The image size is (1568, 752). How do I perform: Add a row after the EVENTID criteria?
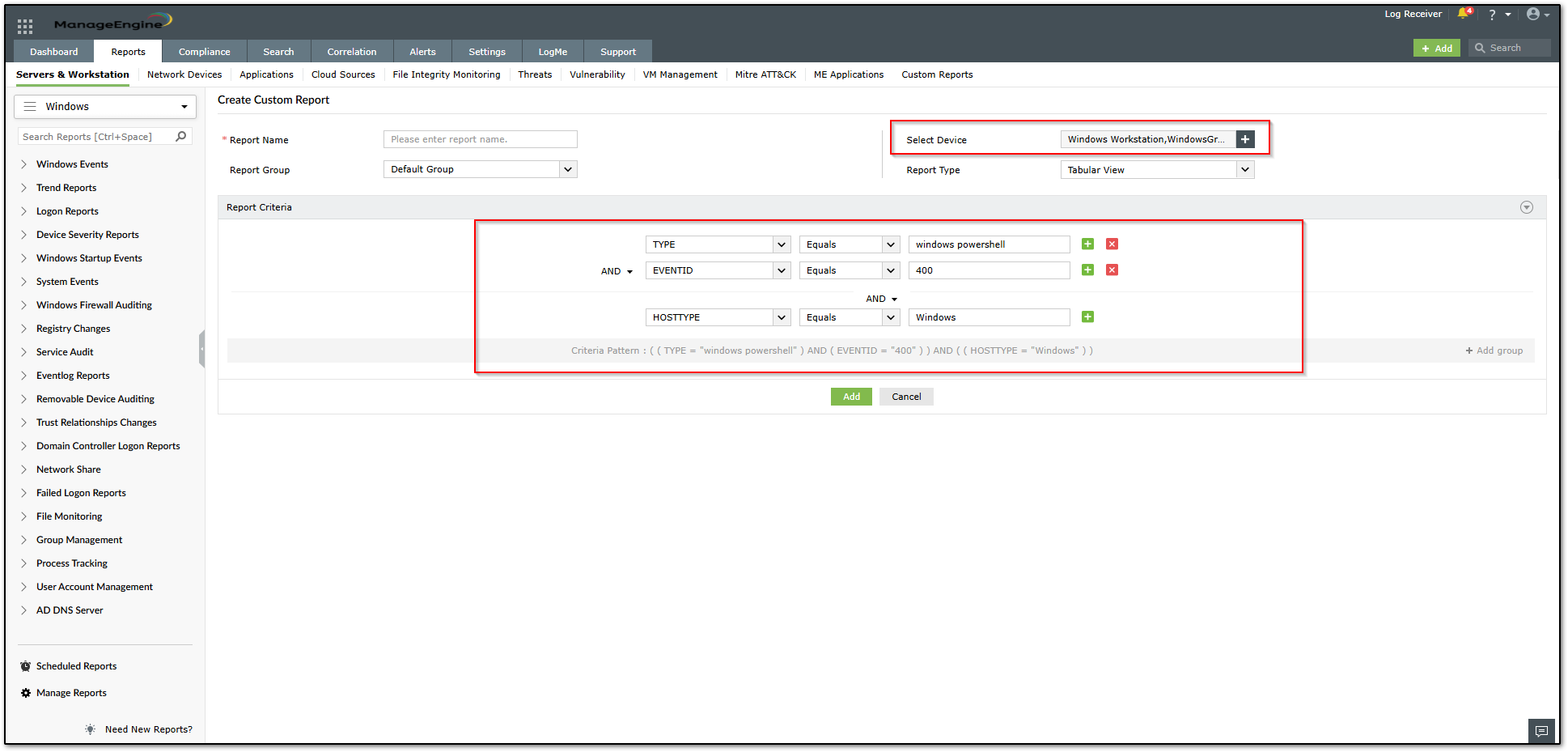pyautogui.click(x=1087, y=270)
